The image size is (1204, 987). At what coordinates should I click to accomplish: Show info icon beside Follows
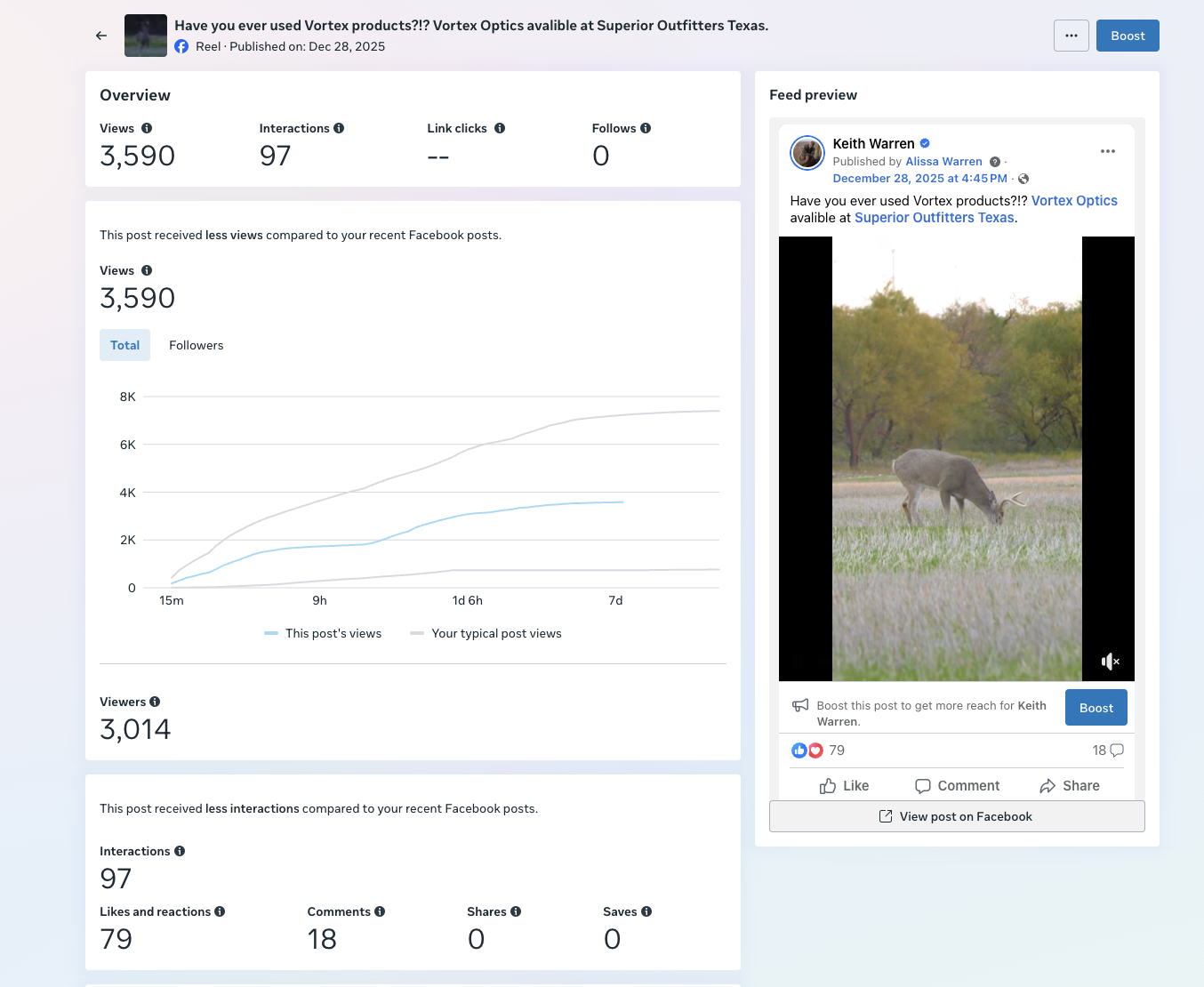coord(646,128)
